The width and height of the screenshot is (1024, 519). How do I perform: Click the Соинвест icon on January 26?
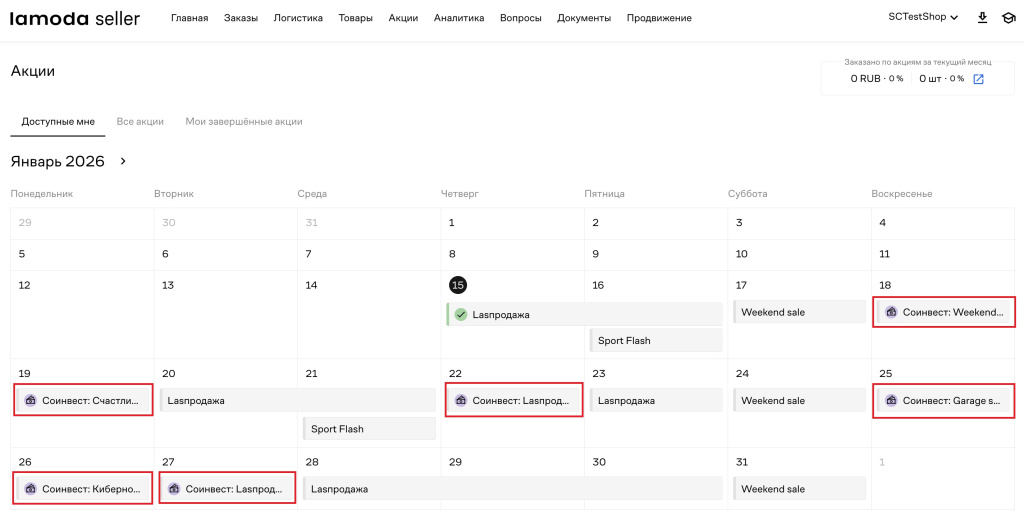[30, 489]
